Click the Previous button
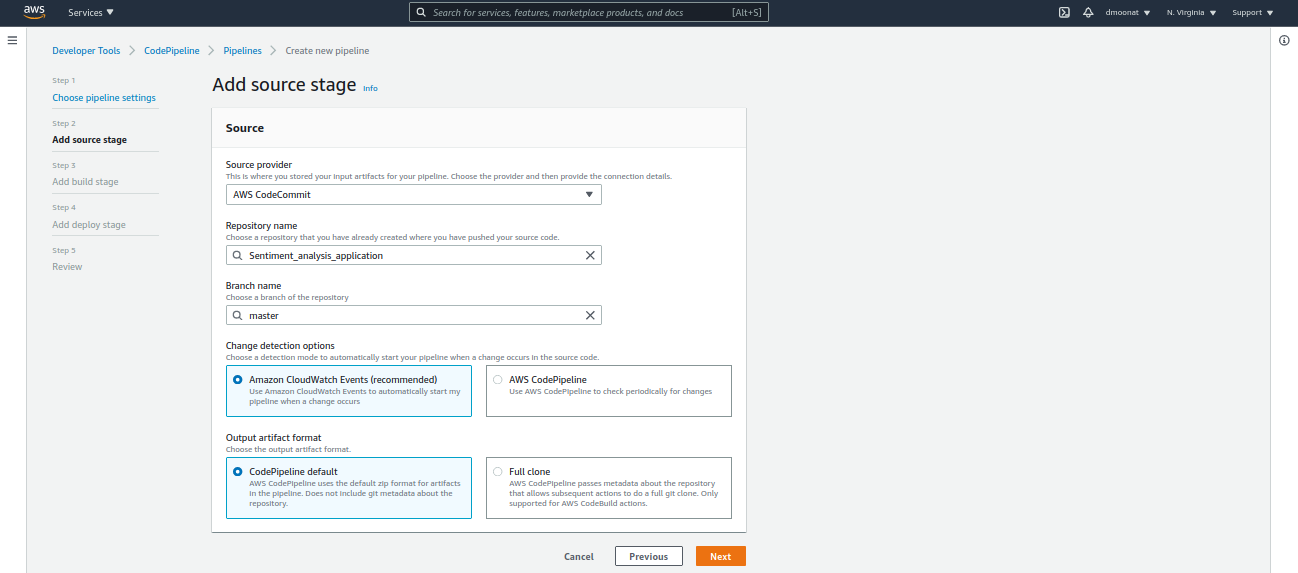The height and width of the screenshot is (573, 1298). 649,556
